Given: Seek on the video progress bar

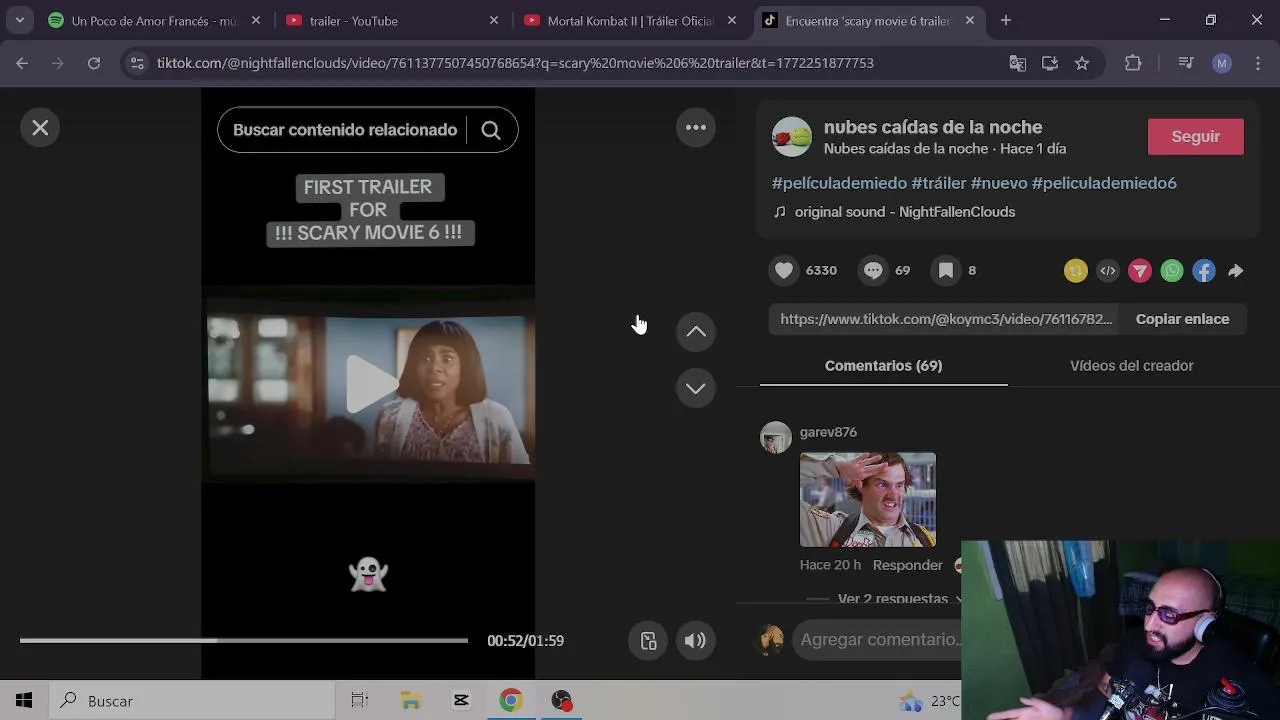Looking at the screenshot, I should pyautogui.click(x=243, y=640).
